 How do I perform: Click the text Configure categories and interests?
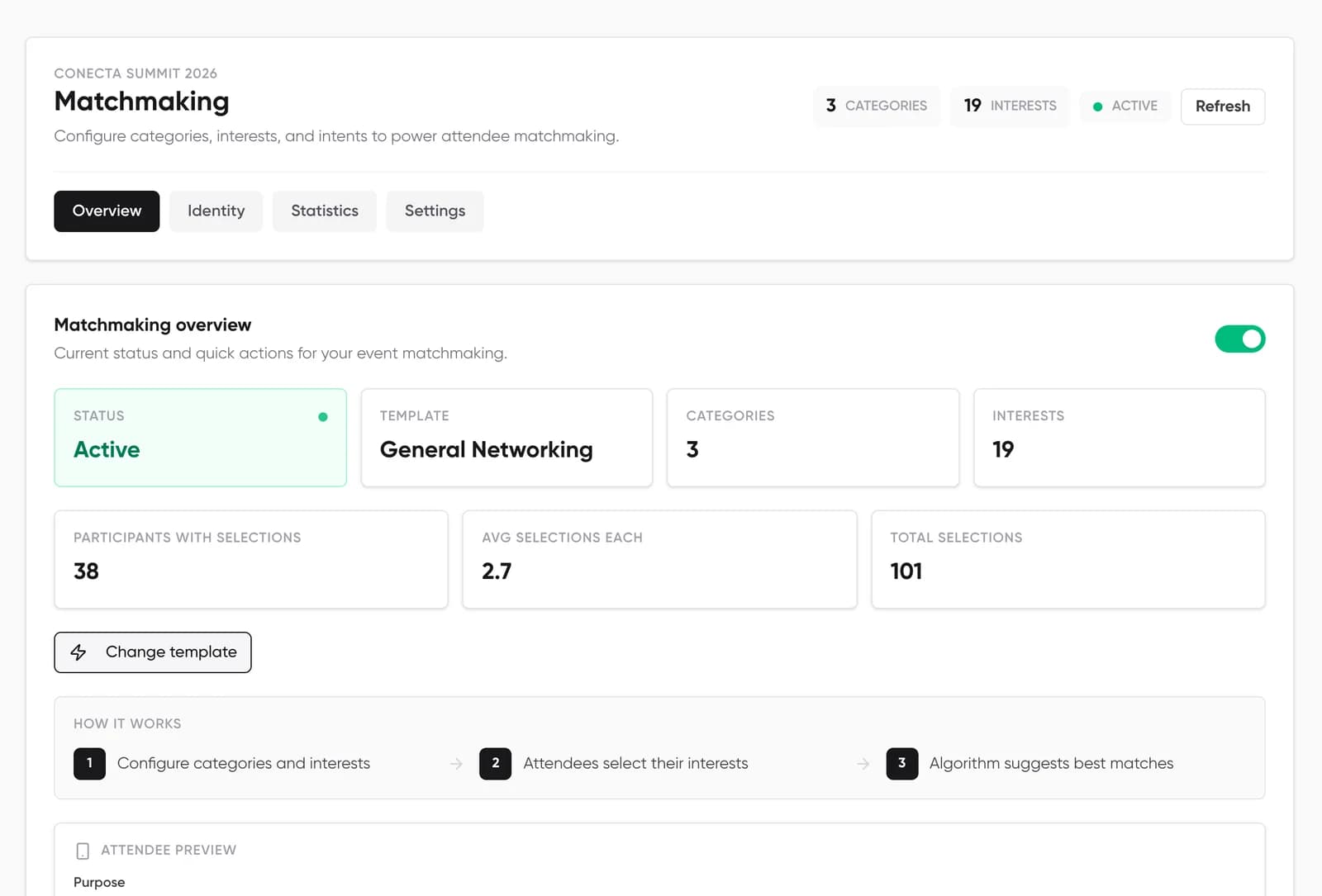(244, 764)
